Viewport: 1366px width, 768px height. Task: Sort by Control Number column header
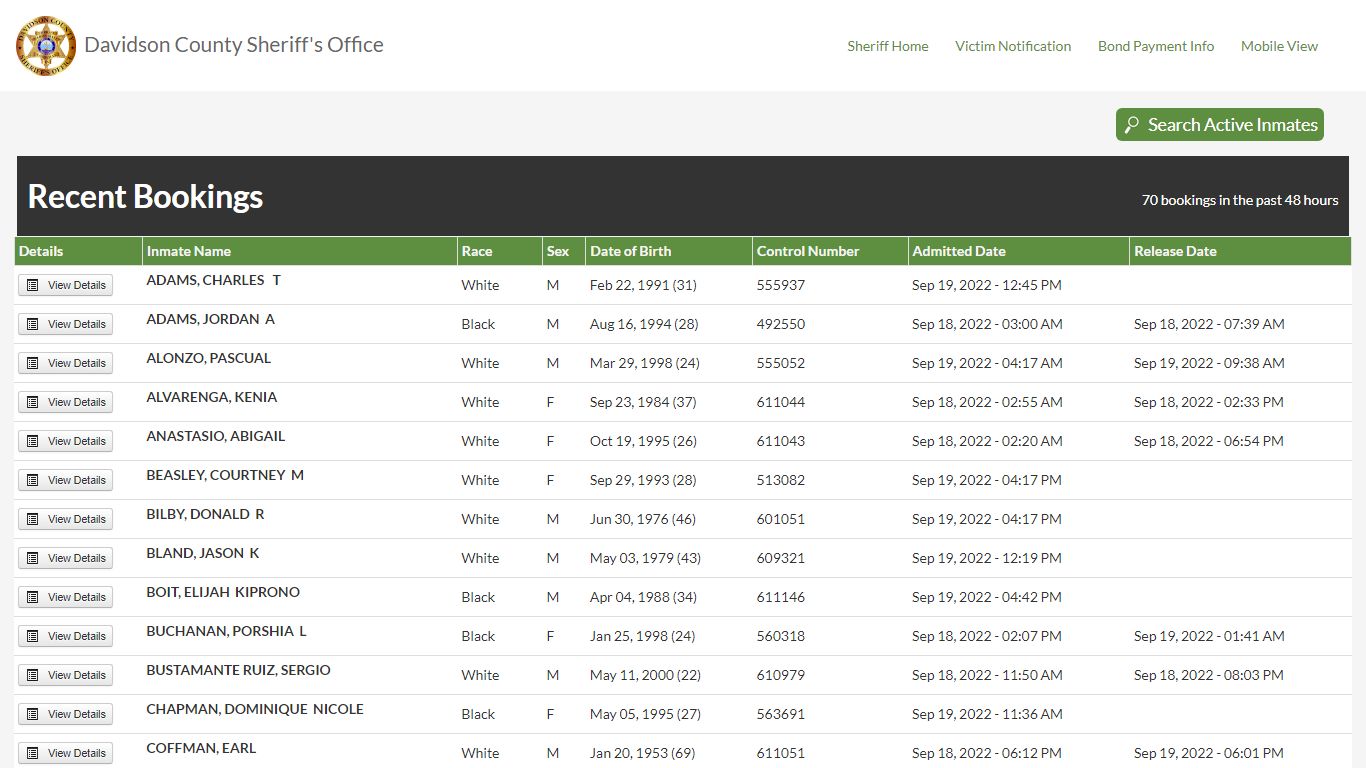point(830,251)
